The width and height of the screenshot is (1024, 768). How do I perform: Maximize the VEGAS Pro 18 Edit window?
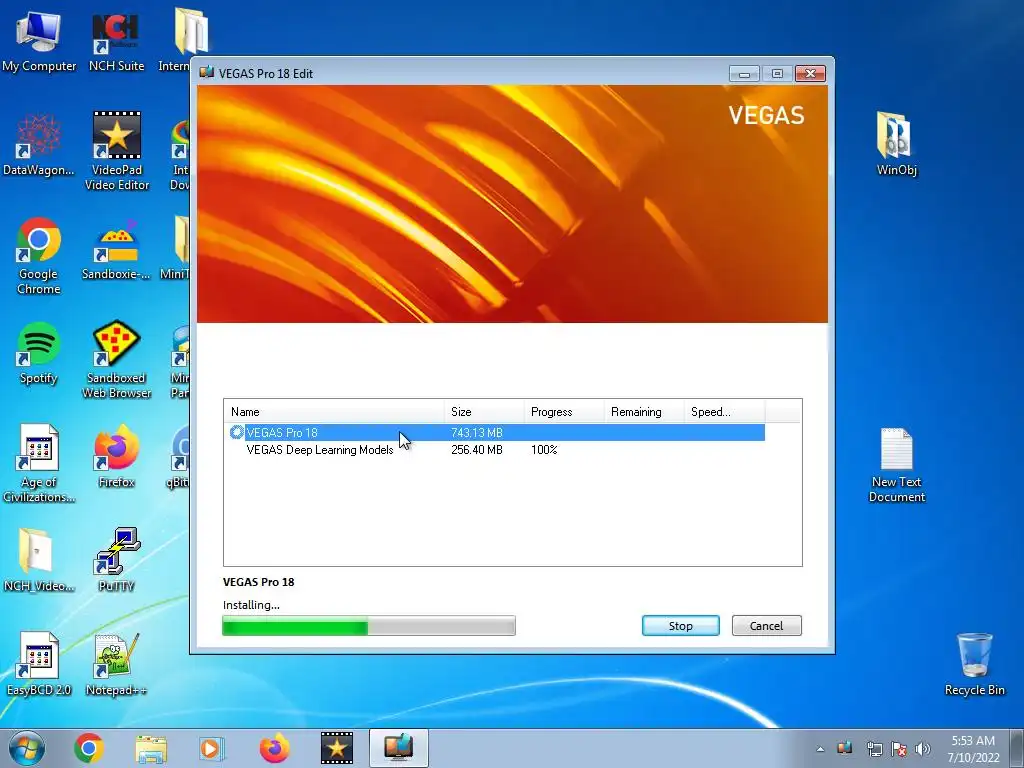click(777, 74)
